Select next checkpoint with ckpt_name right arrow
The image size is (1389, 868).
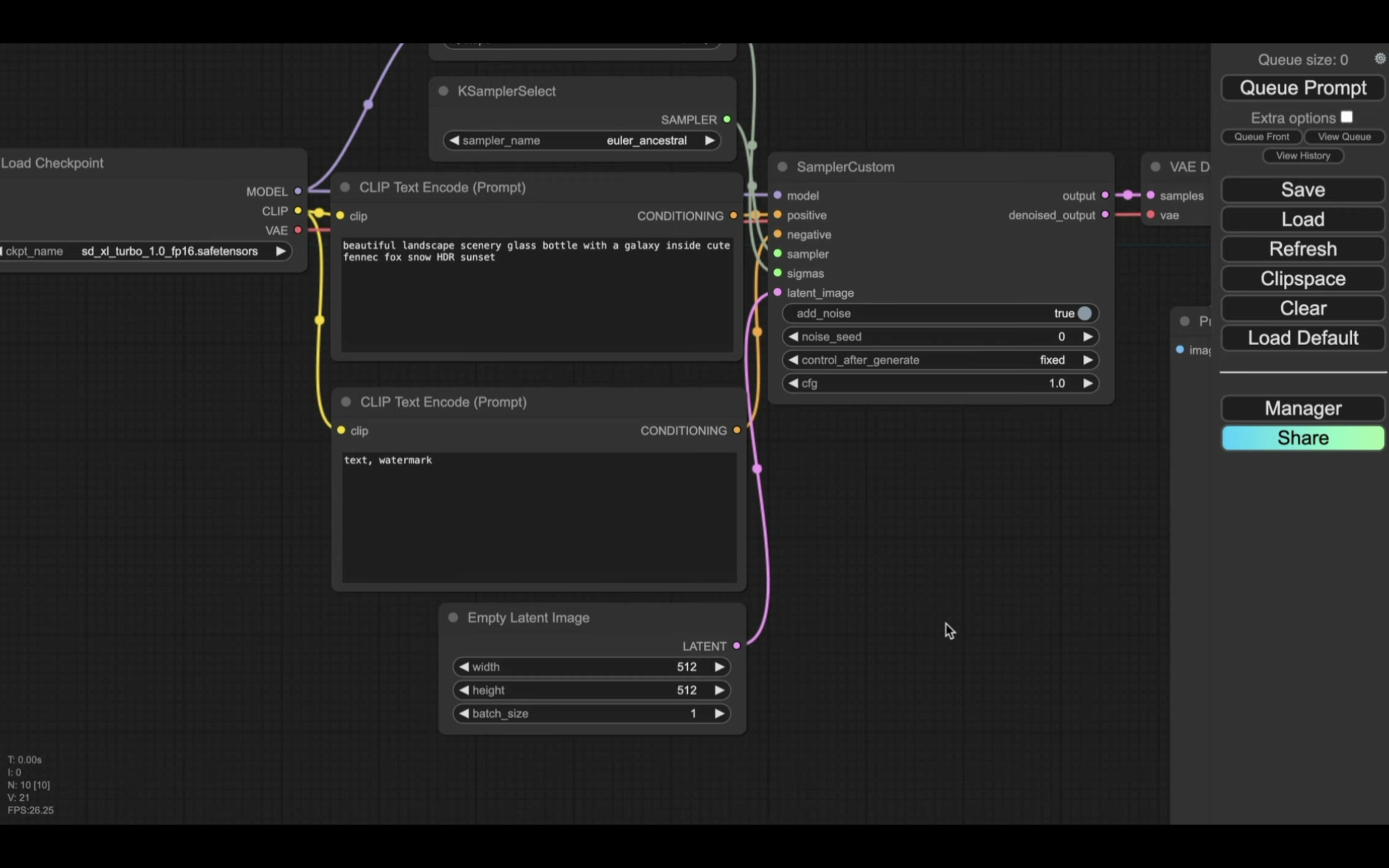(281, 251)
